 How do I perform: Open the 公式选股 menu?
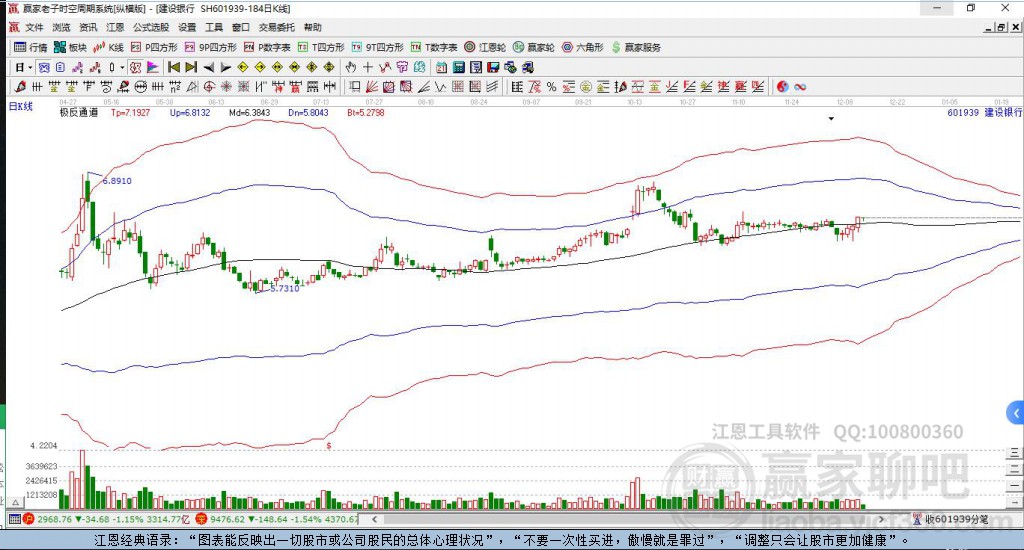click(151, 27)
